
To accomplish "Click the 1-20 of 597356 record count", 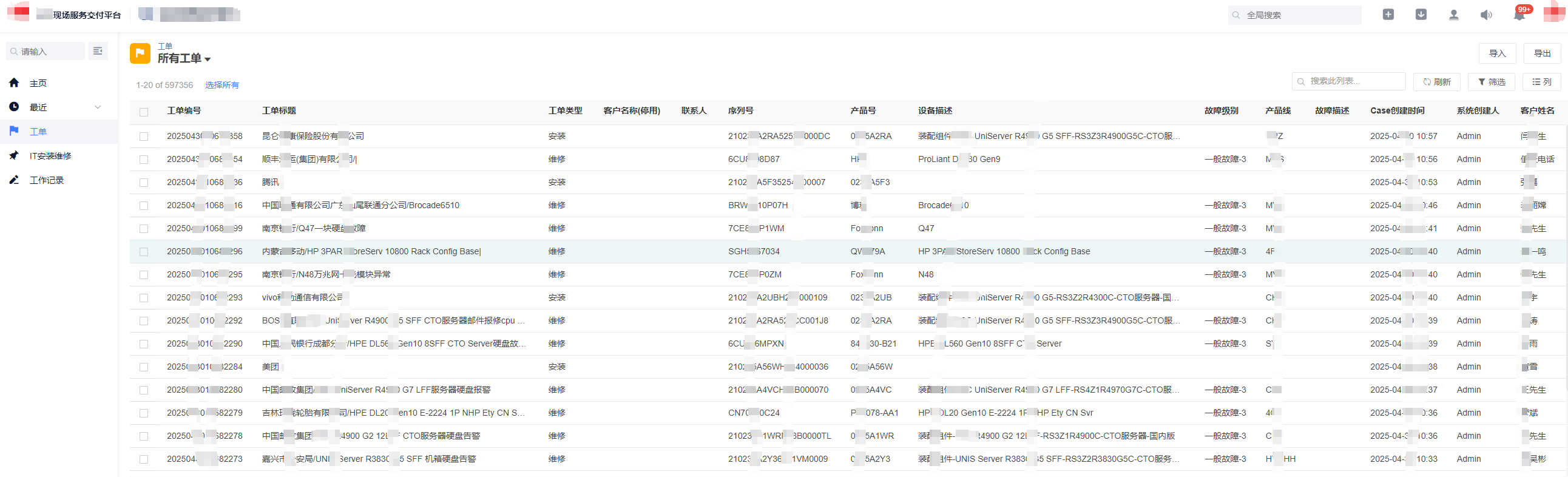I will click(164, 85).
